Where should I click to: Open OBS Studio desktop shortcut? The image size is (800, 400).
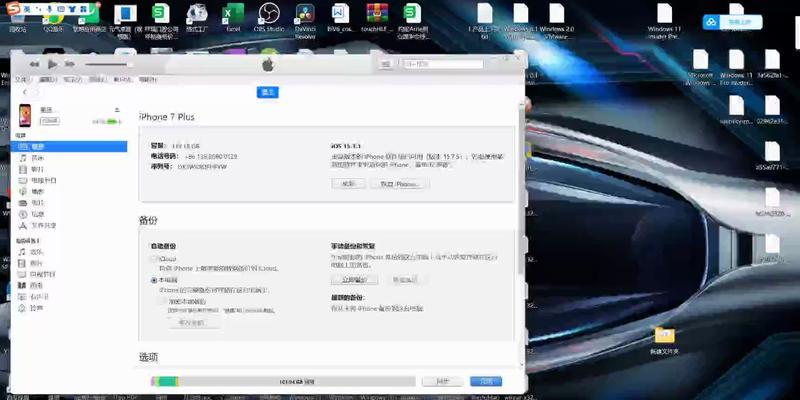coord(269,18)
